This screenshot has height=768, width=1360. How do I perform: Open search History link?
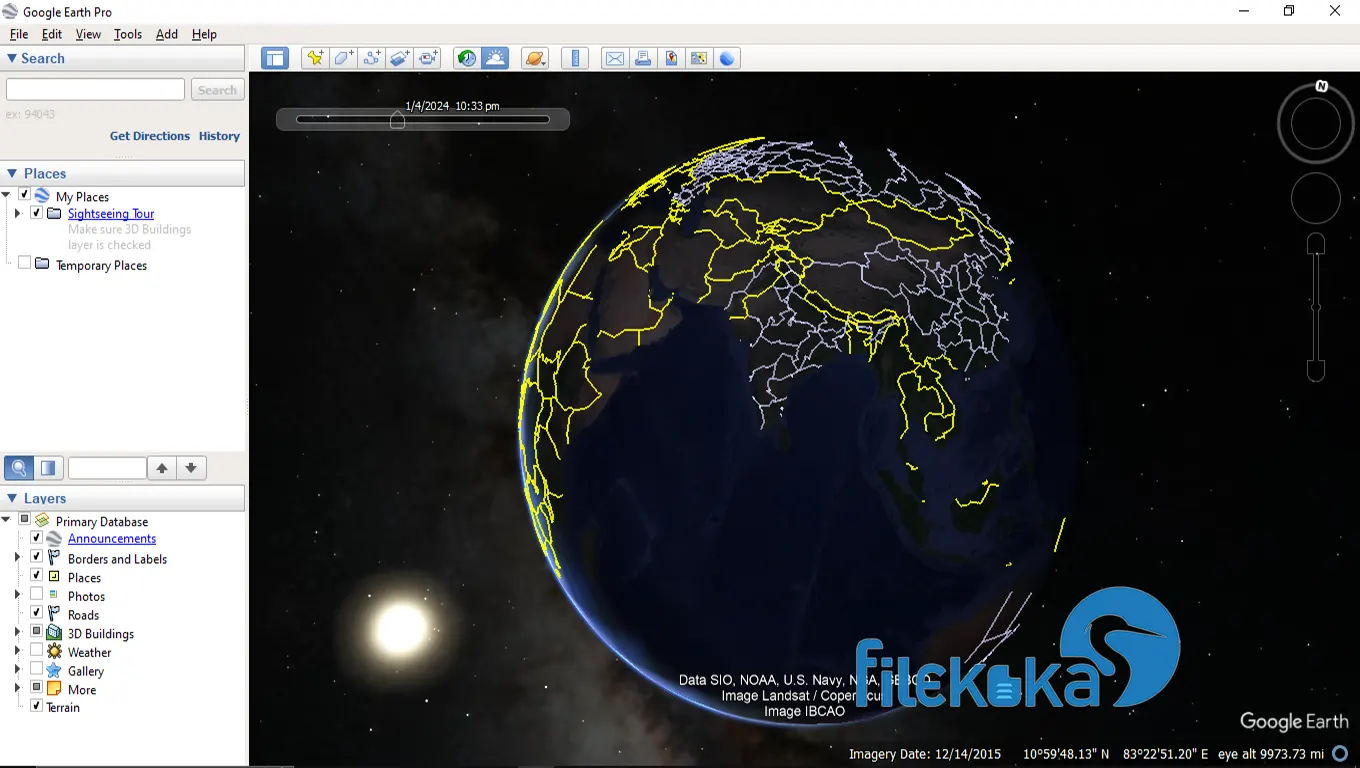coord(219,136)
